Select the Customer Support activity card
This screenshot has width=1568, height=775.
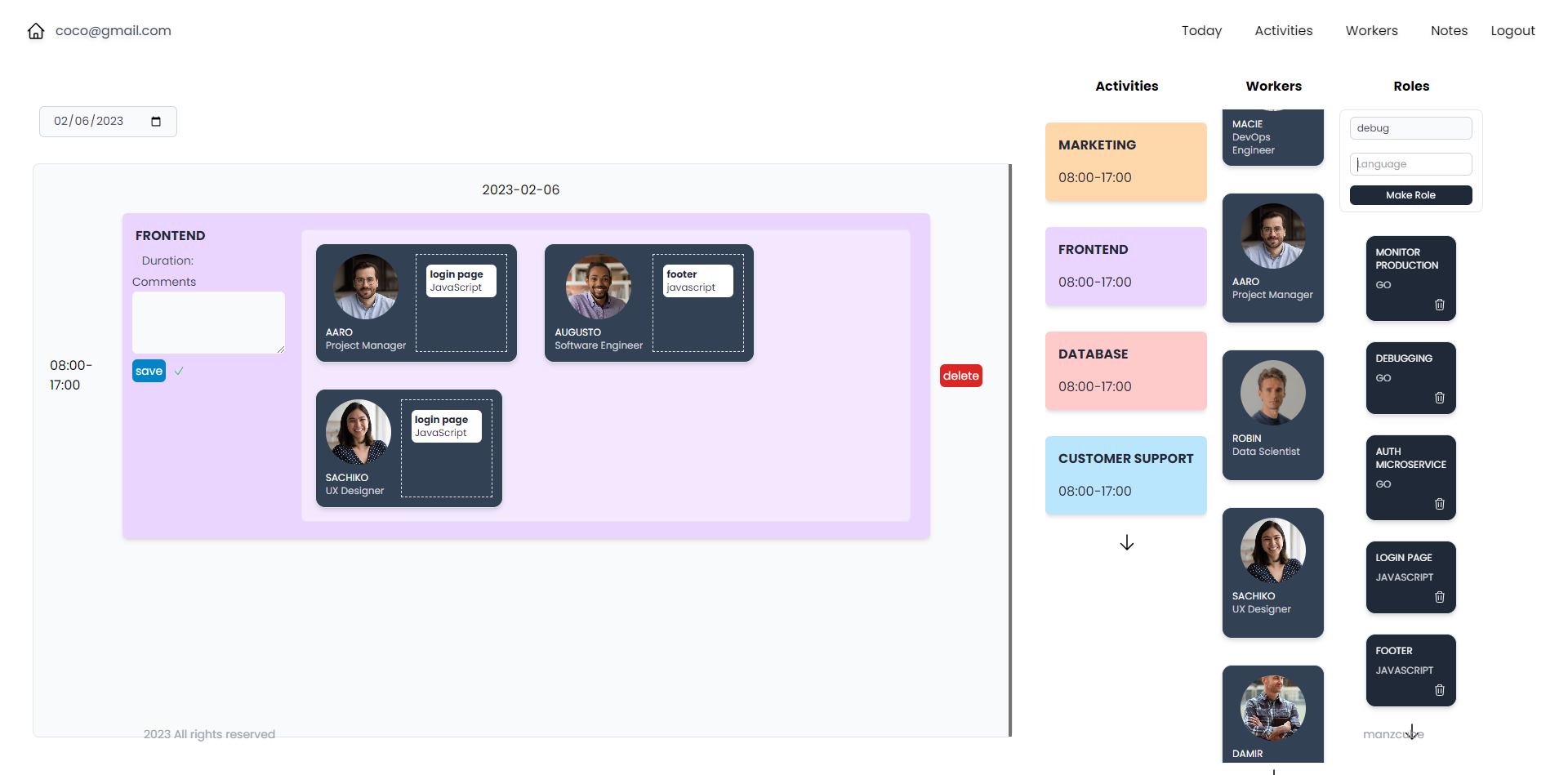click(x=1126, y=475)
